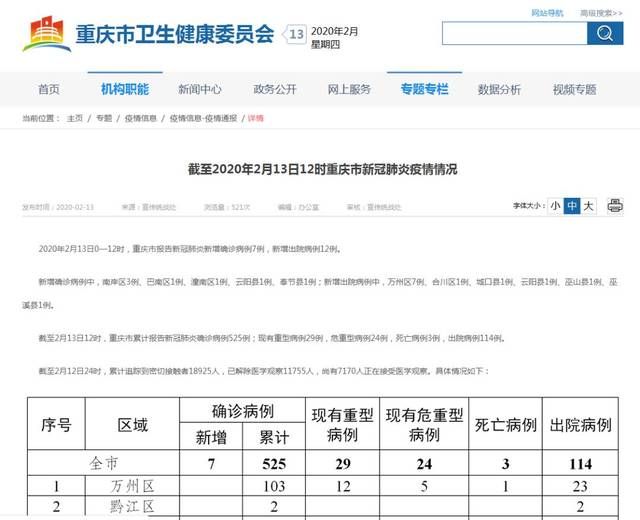The image size is (640, 520).
Task: Open the 数据分析 page
Action: point(499,89)
